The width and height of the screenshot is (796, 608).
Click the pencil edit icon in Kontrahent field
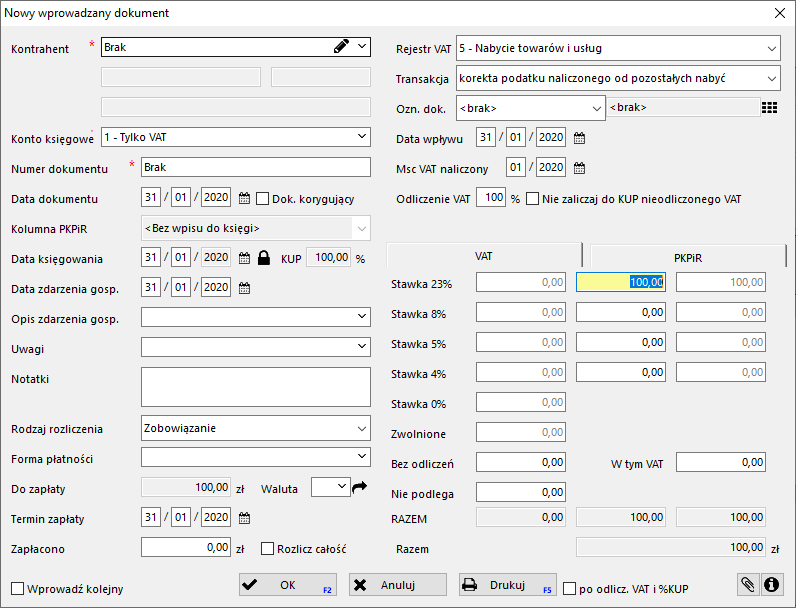(x=342, y=46)
